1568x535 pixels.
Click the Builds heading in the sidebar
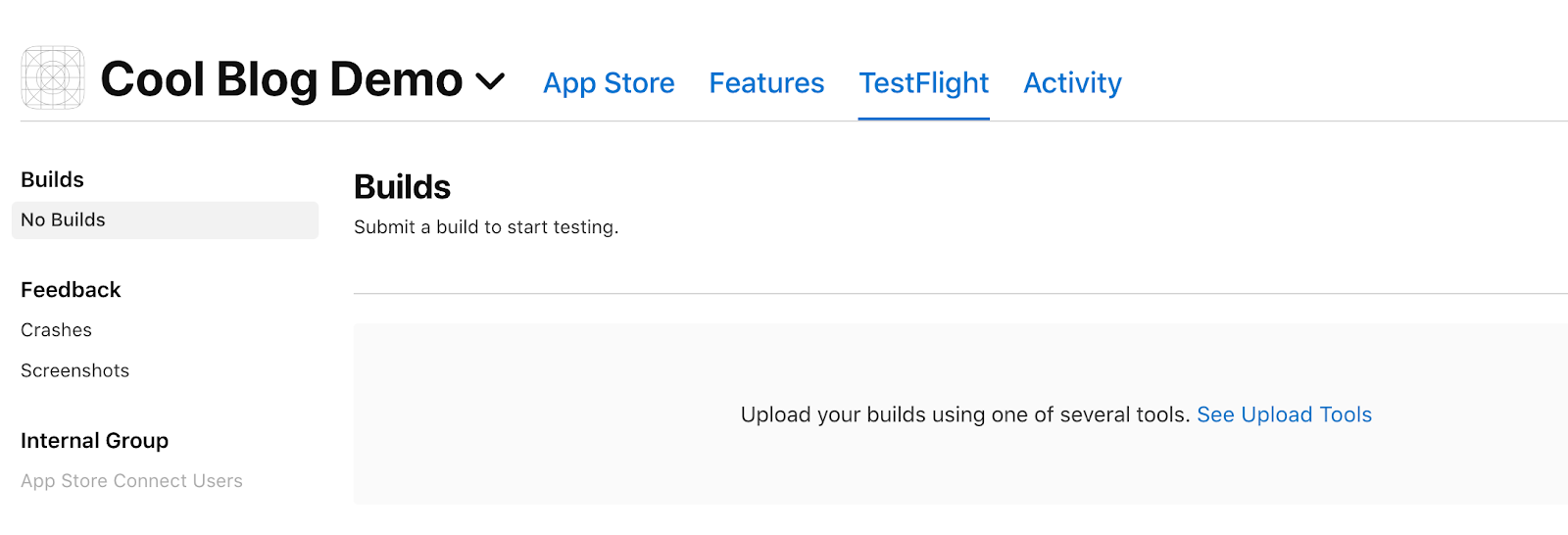click(53, 179)
